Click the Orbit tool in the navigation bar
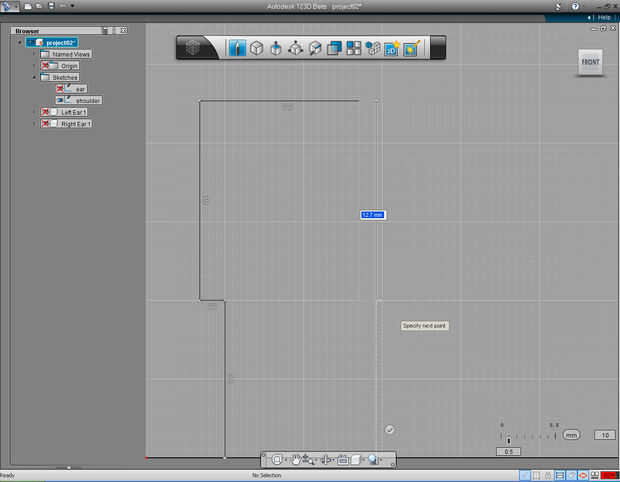This screenshot has height=482, width=620. [x=326, y=459]
